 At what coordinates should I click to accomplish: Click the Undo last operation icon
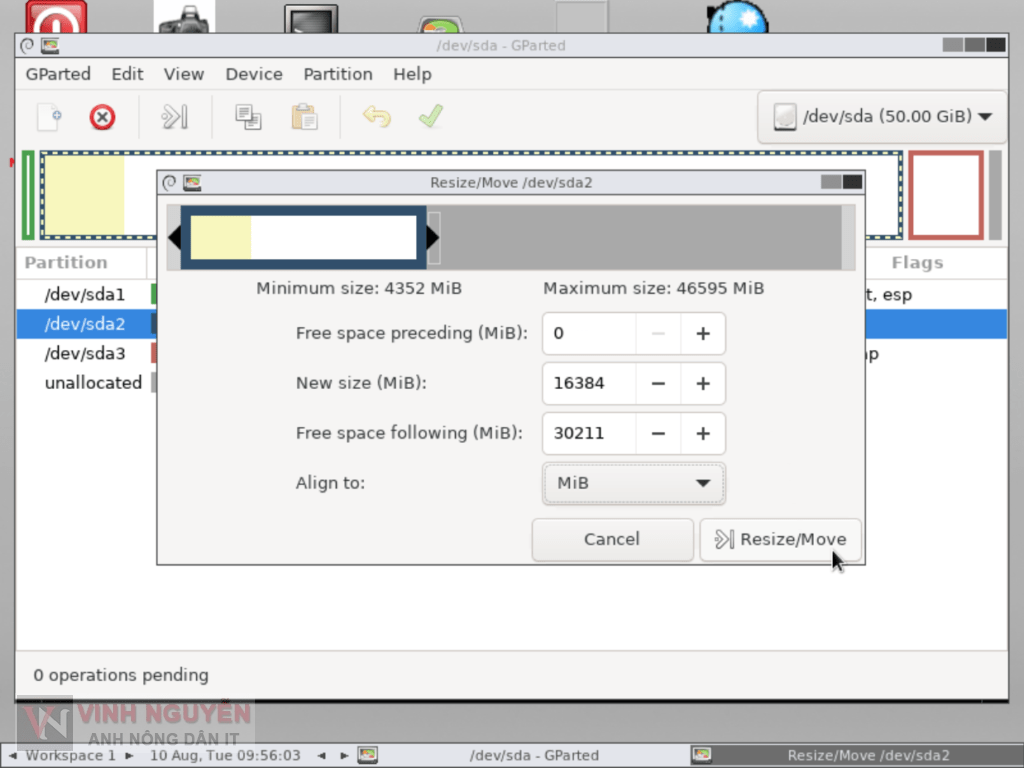[377, 117]
